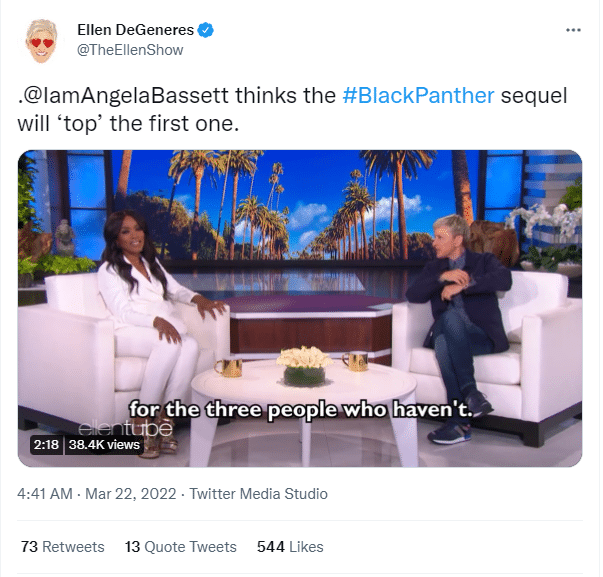603x577 pixels.
Task: Click the blue verified badge icon
Action: (x=206, y=30)
